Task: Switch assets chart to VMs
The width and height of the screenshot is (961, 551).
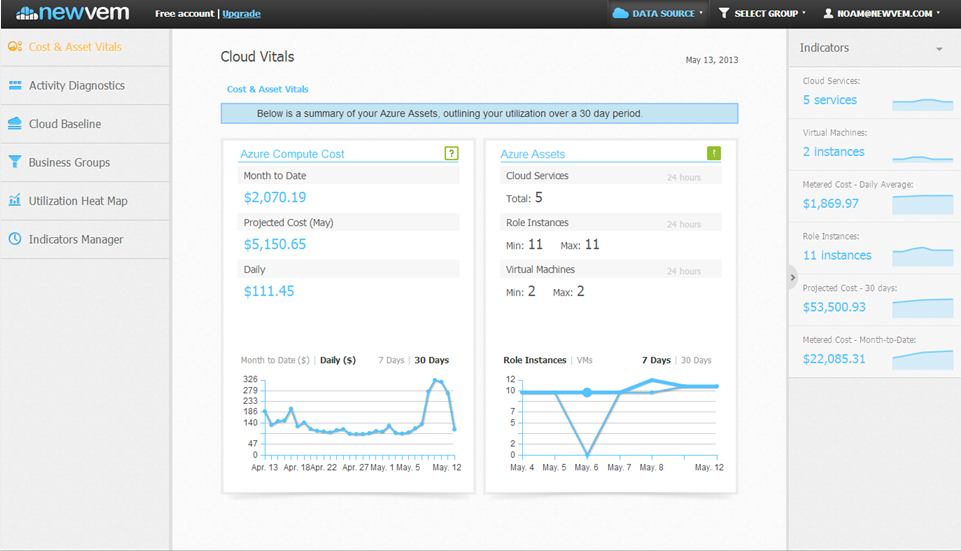Action: point(585,360)
